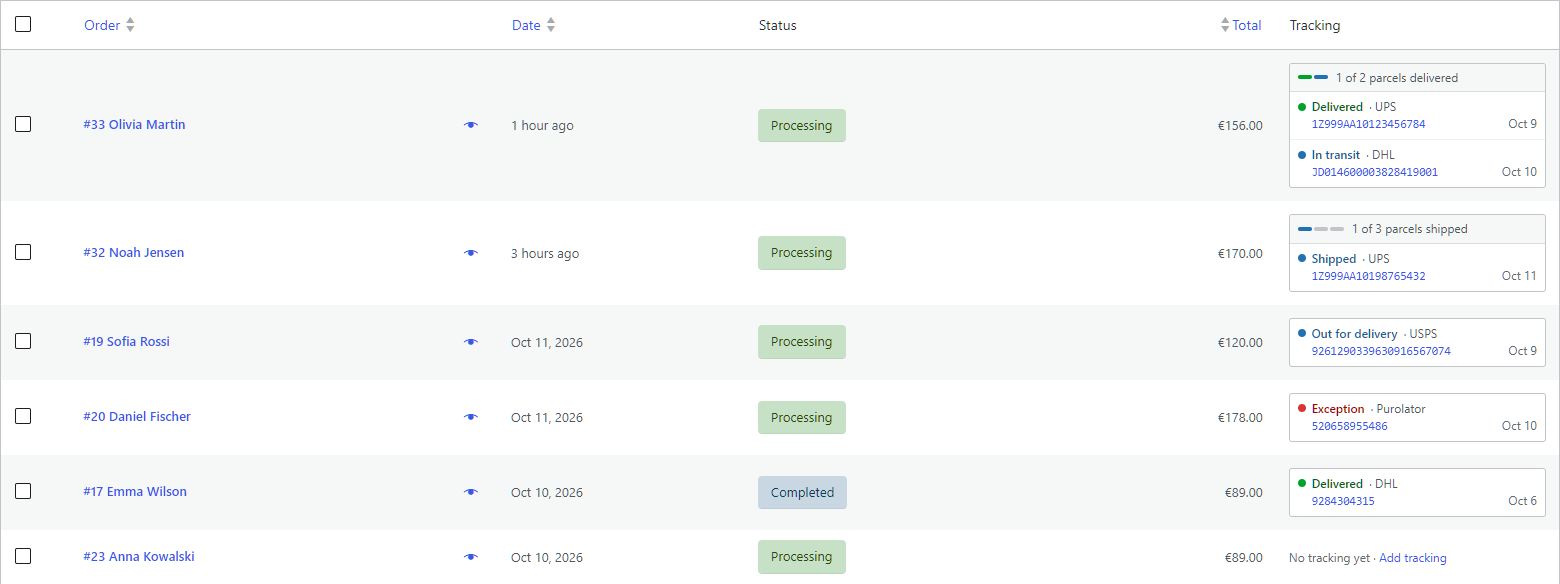The height and width of the screenshot is (584, 1560).
Task: Open order #32 Noah Jensen
Action: (x=134, y=253)
